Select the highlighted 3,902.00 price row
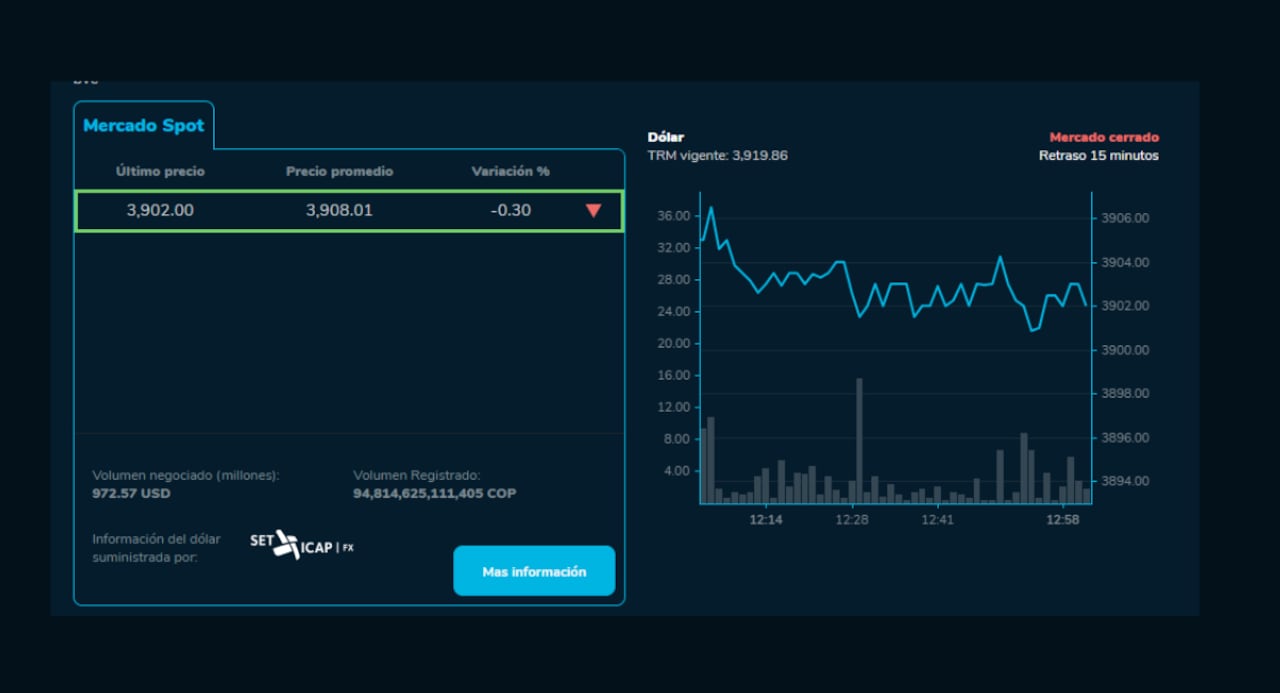 click(348, 210)
